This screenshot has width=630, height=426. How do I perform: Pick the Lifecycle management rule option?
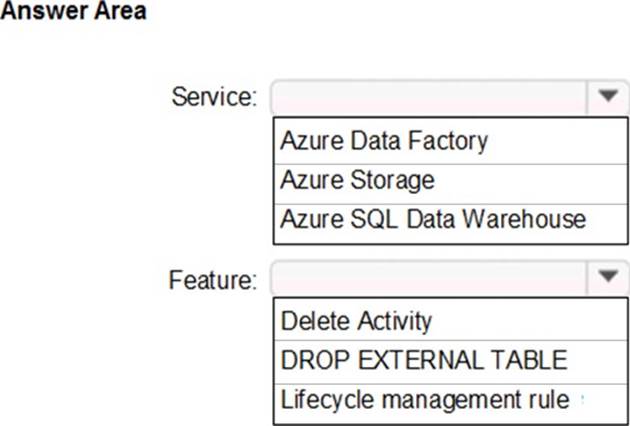coord(425,399)
